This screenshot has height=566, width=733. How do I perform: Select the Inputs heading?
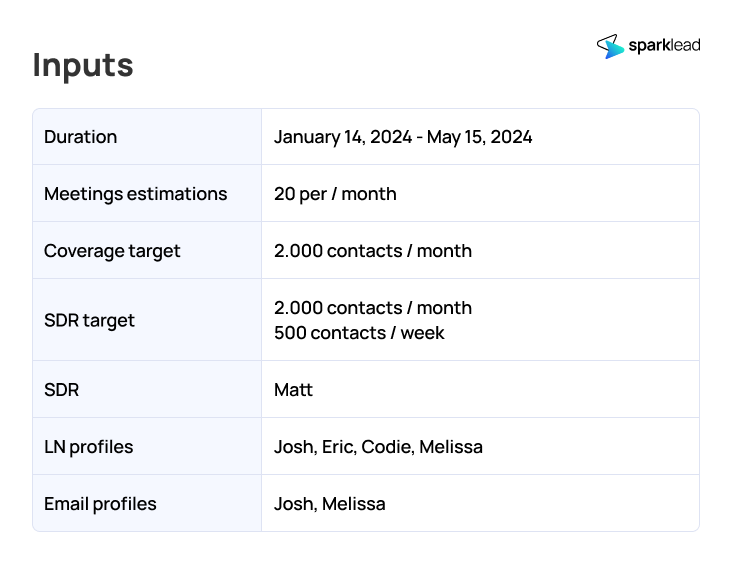point(83,65)
